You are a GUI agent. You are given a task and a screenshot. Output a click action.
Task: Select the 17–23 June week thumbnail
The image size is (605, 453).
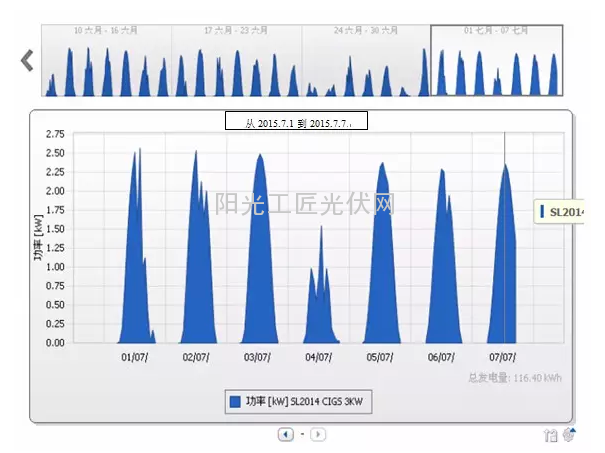pos(236,60)
